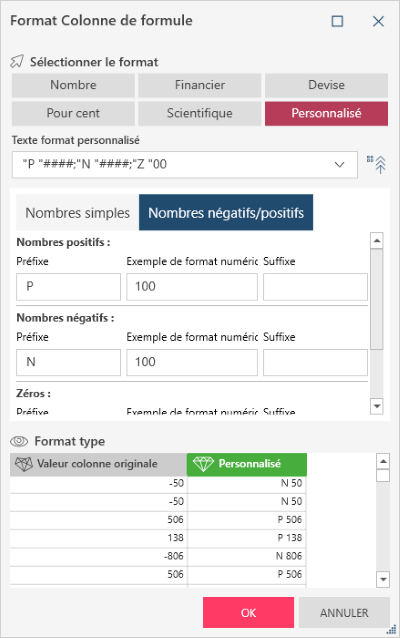This screenshot has height=638, width=400.
Task: Click the settings panel vertical scrollbar thumb
Action: point(377,299)
